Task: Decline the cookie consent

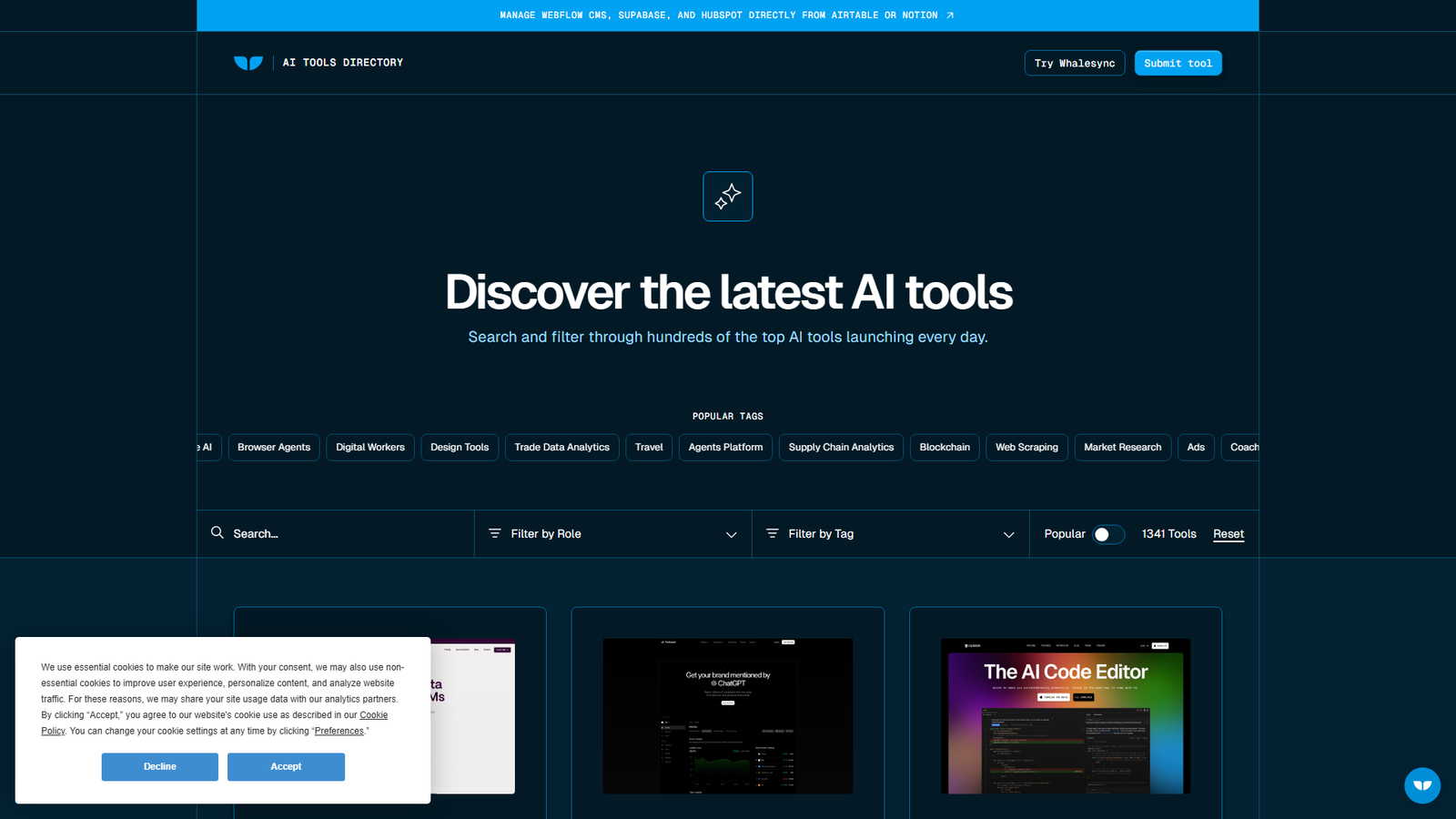Action: coord(159,766)
